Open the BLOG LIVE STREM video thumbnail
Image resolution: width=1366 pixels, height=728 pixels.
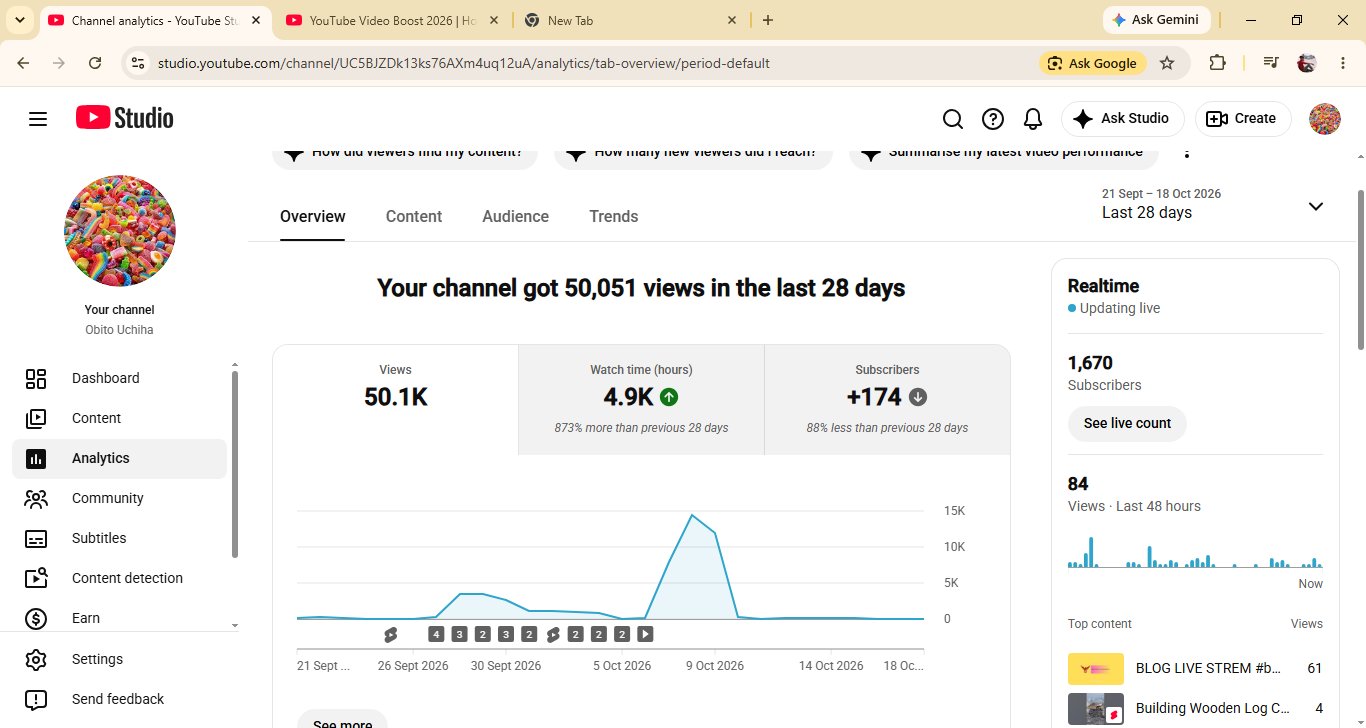[1096, 668]
